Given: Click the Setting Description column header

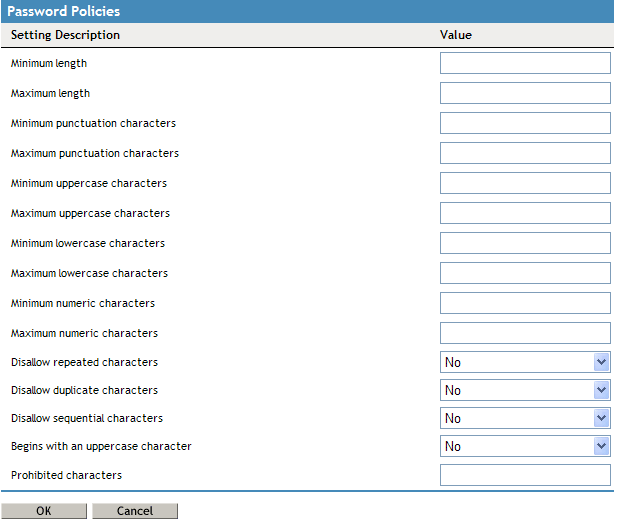Looking at the screenshot, I should click(x=65, y=35).
